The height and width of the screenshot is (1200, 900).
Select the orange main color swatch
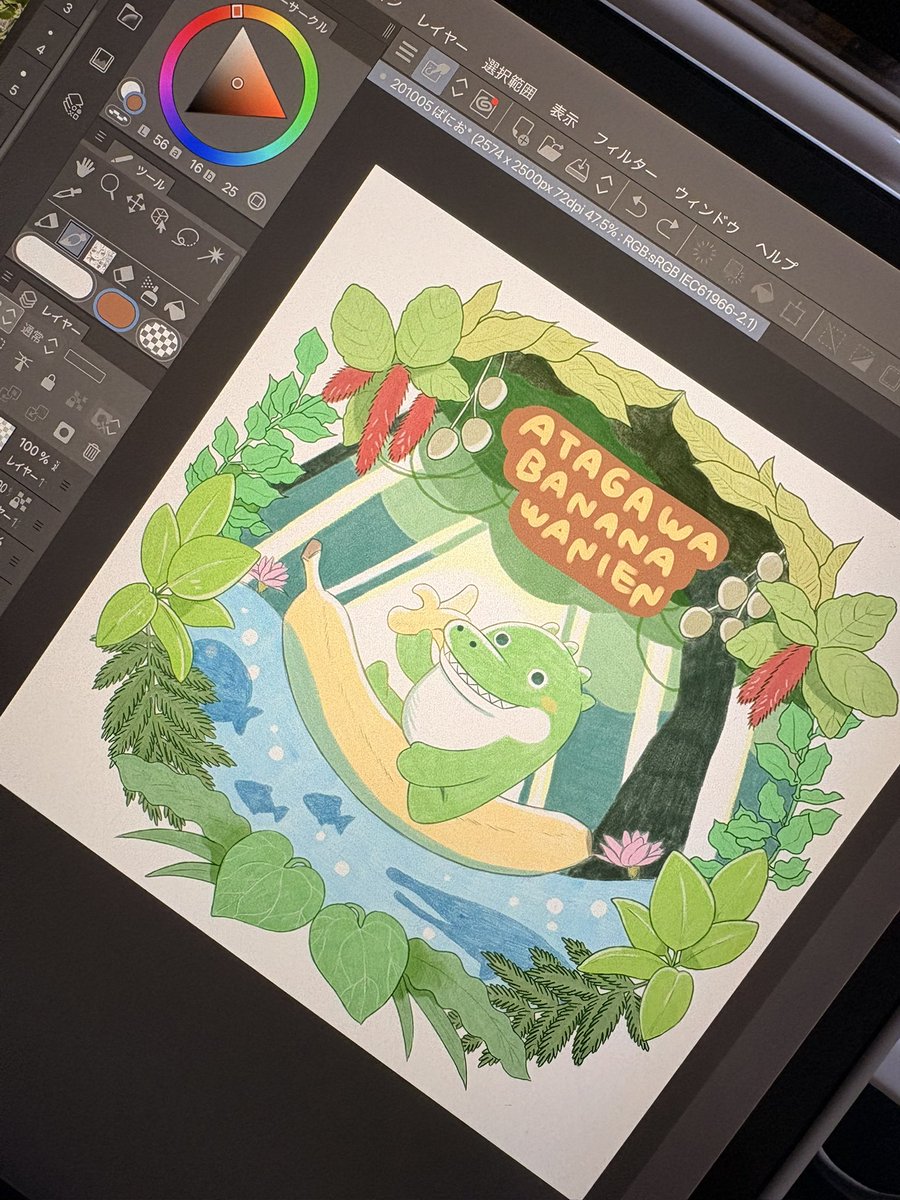pyautogui.click(x=117, y=309)
